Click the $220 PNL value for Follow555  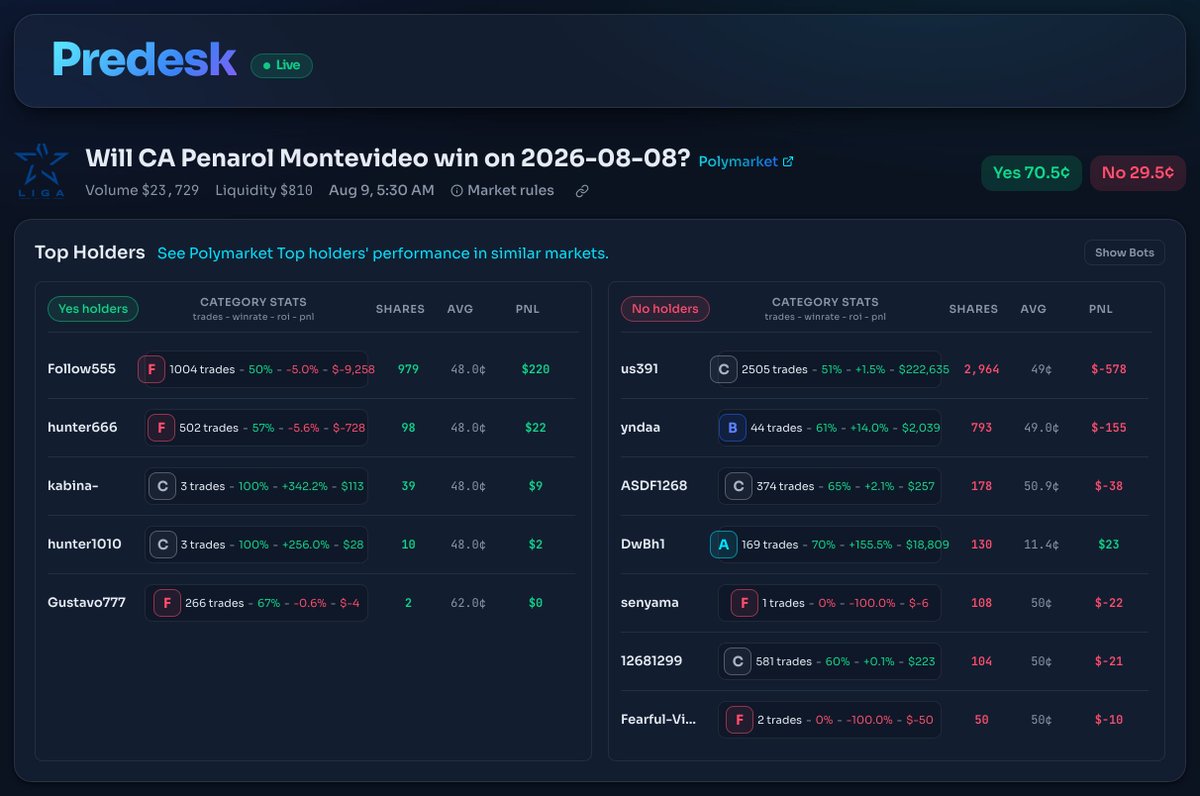[x=535, y=369]
